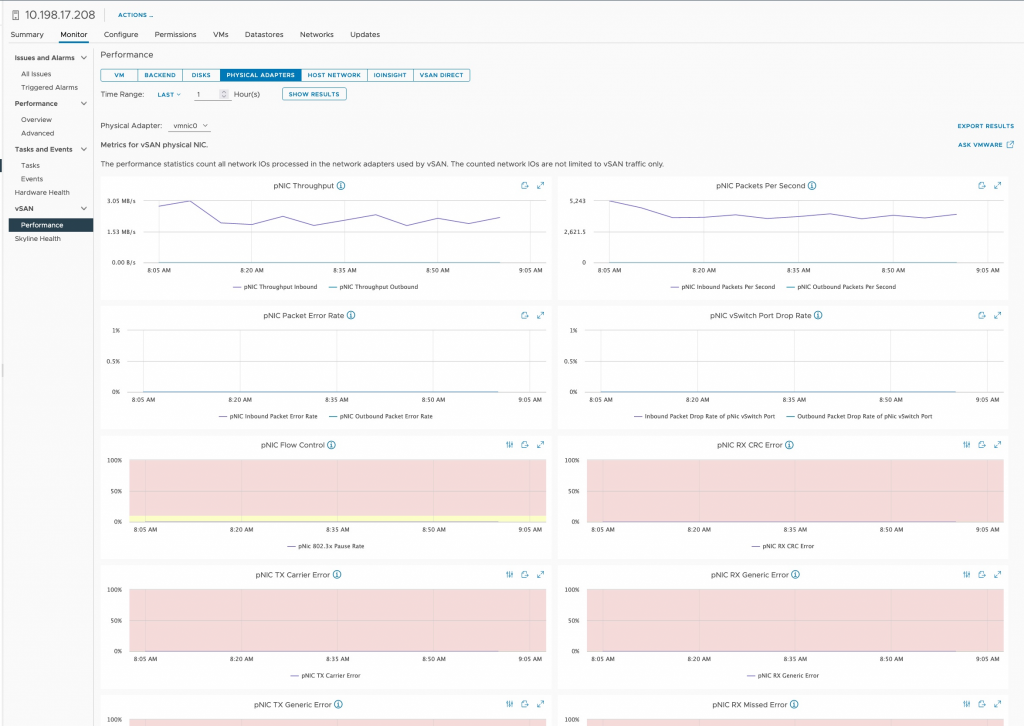Click the info icon beside pNIC TX Carrier Error
The image size is (1024, 726).
tap(337, 575)
